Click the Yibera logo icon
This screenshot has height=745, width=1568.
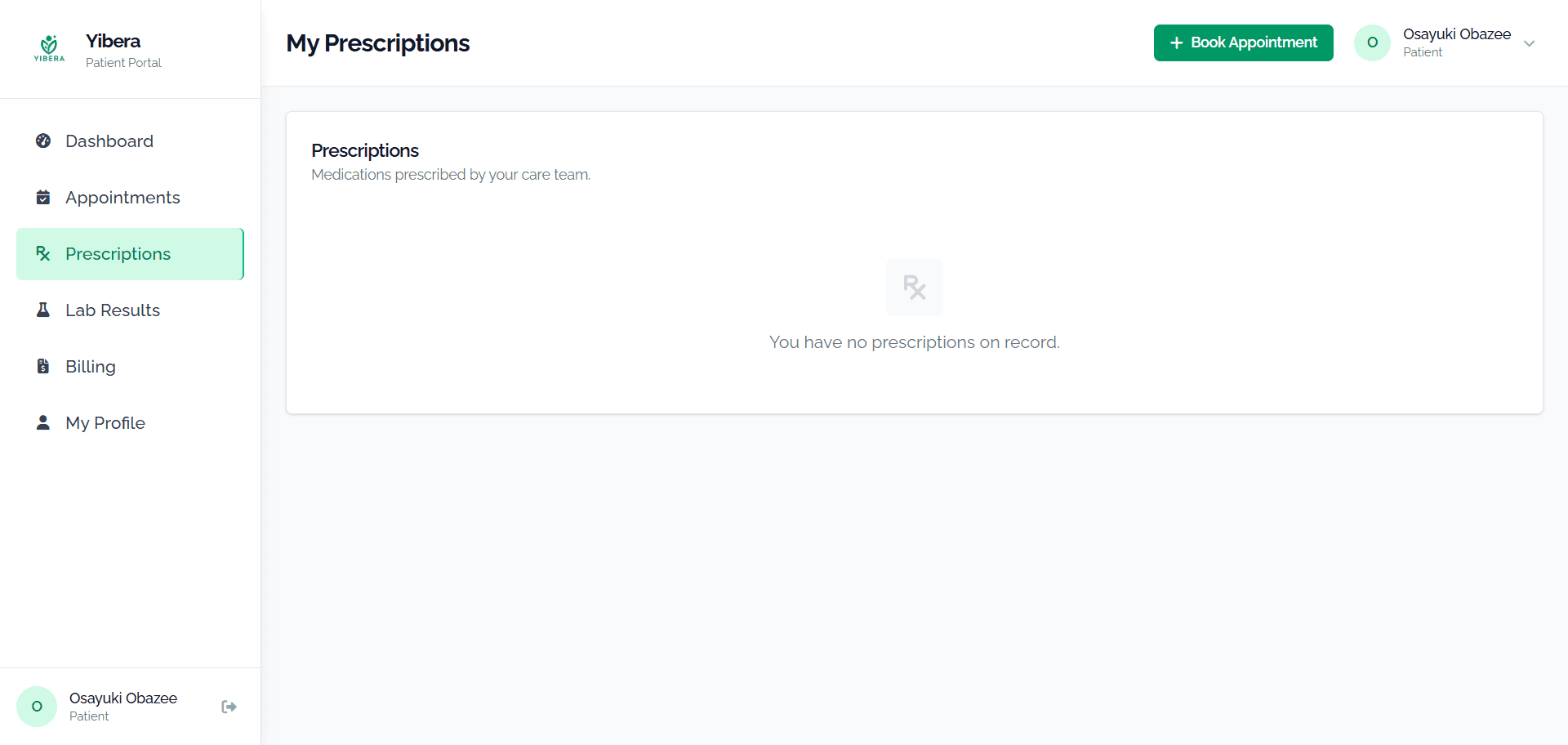click(49, 49)
